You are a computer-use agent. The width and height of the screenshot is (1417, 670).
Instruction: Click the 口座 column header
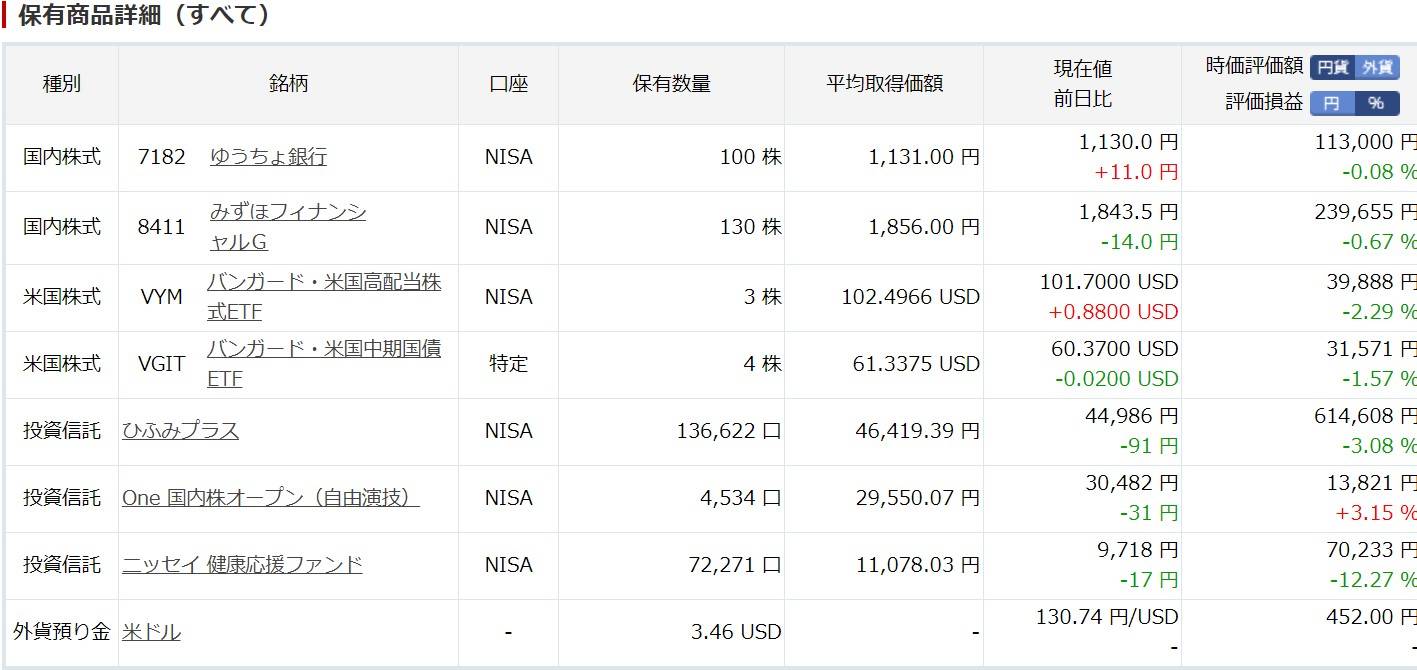(509, 84)
